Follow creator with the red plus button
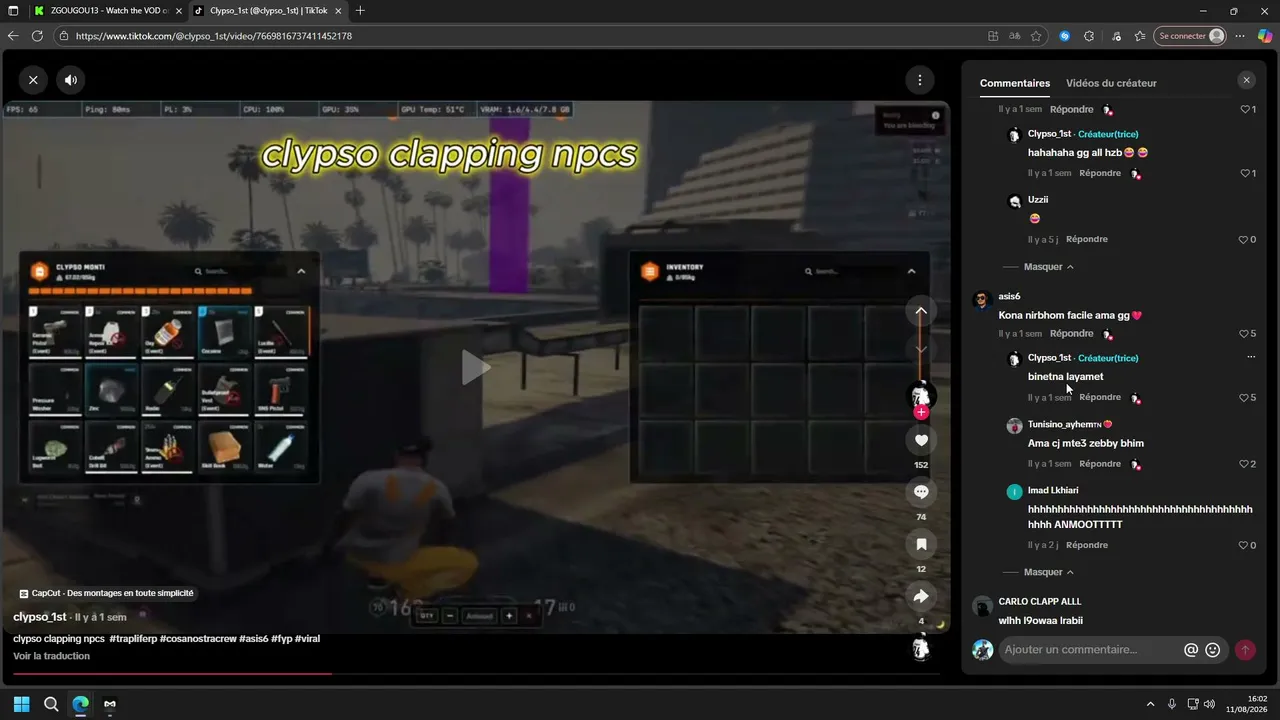The height and width of the screenshot is (720, 1280). click(921, 412)
